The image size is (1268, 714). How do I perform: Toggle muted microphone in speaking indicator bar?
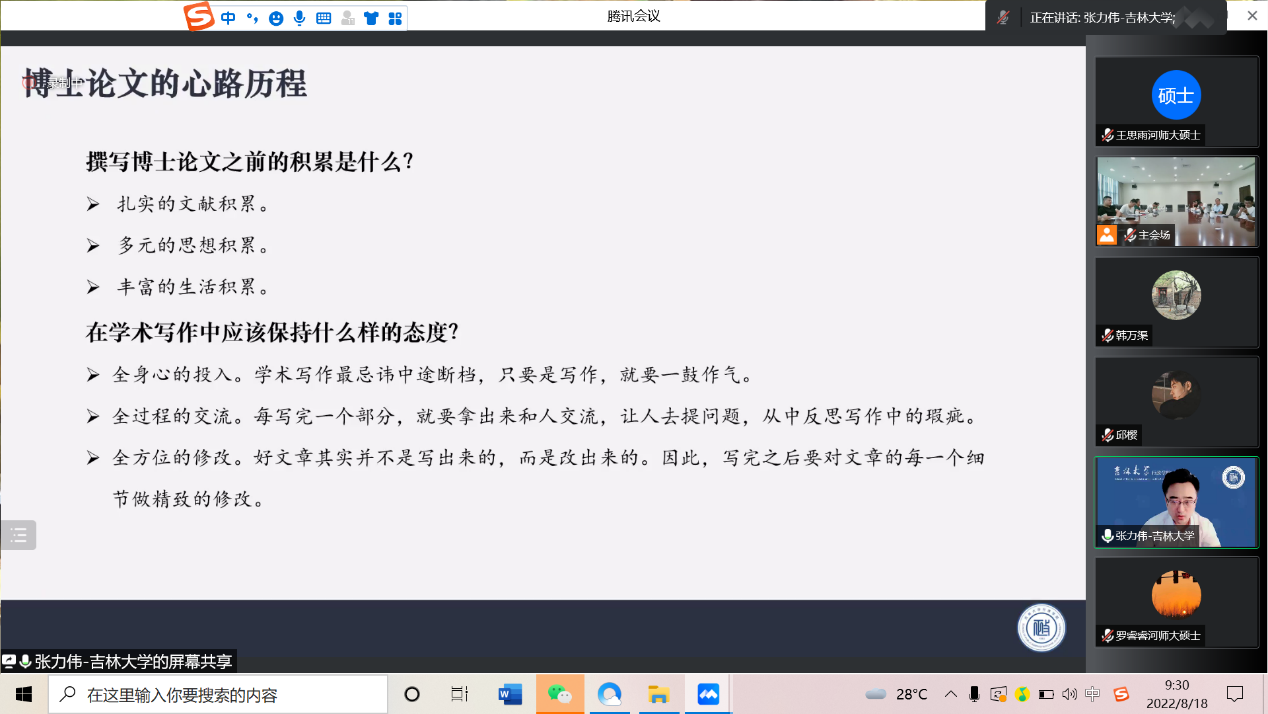pyautogui.click(x=1003, y=17)
